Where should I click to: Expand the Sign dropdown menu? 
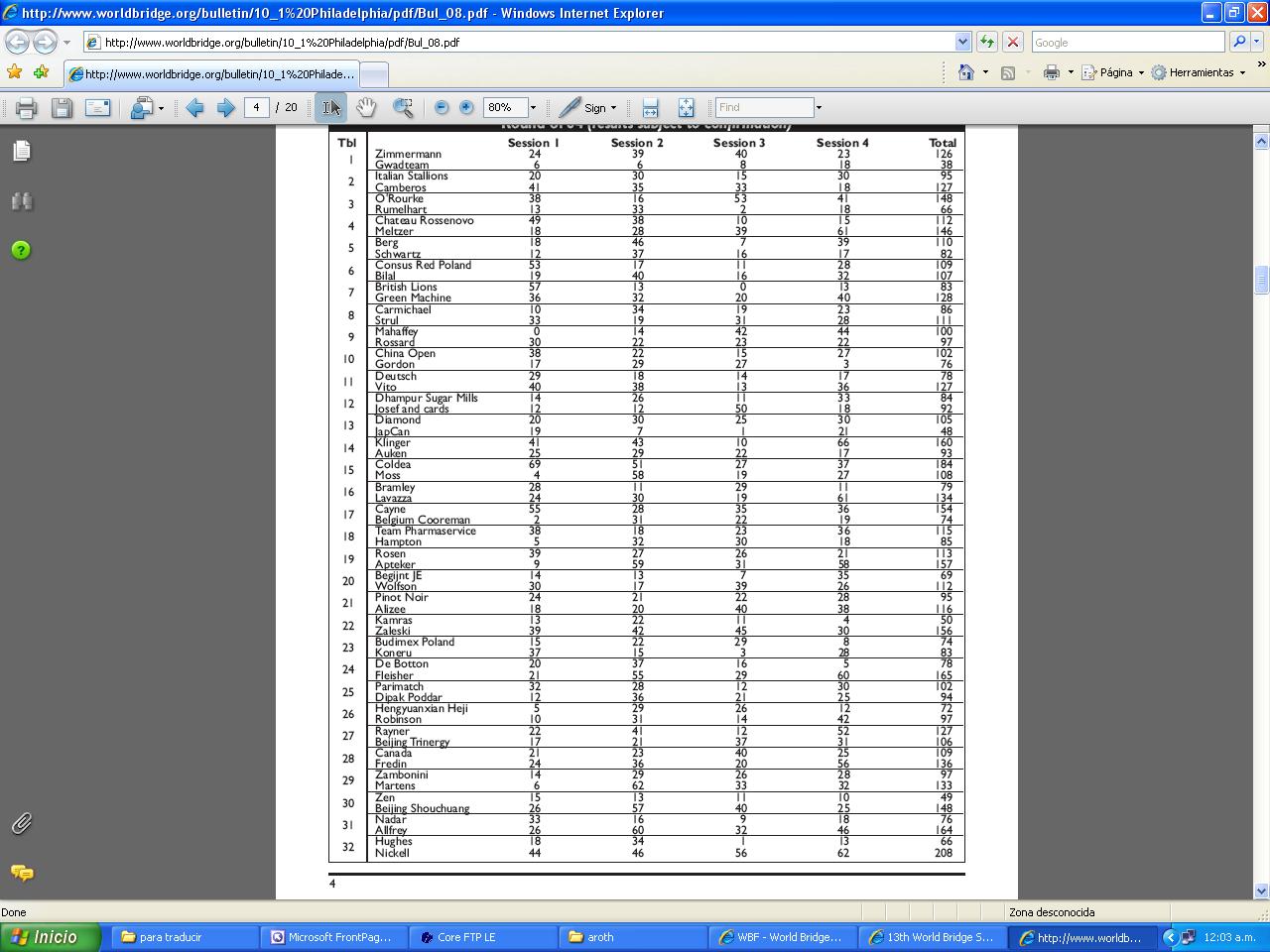click(x=613, y=108)
